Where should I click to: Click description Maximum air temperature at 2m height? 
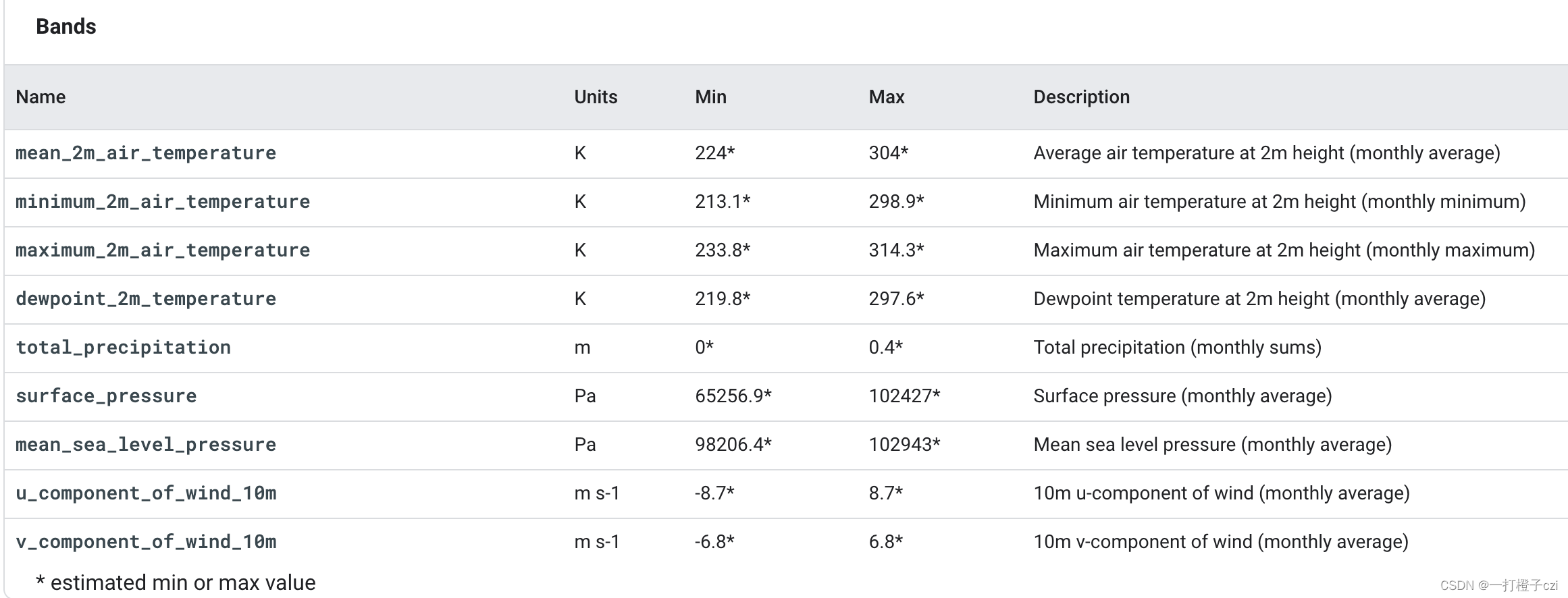[x=1284, y=250]
